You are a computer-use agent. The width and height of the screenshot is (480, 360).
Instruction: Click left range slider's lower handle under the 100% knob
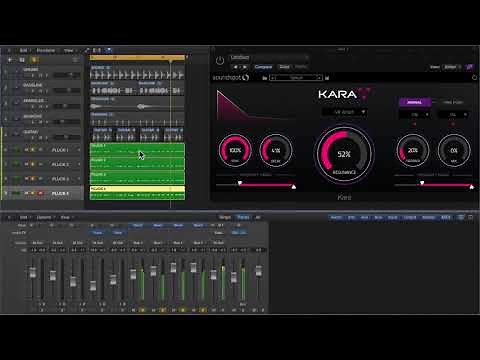click(x=240, y=183)
